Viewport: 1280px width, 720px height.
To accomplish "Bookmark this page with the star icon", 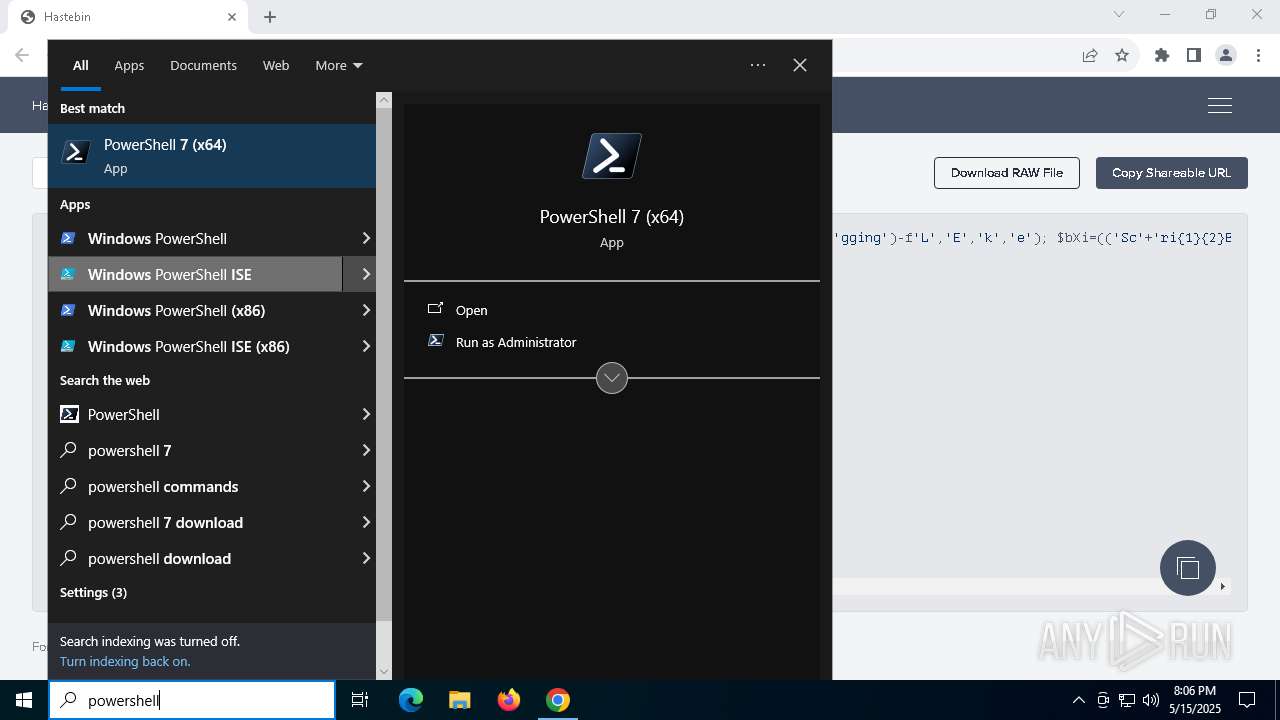I will pyautogui.click(x=1122, y=55).
